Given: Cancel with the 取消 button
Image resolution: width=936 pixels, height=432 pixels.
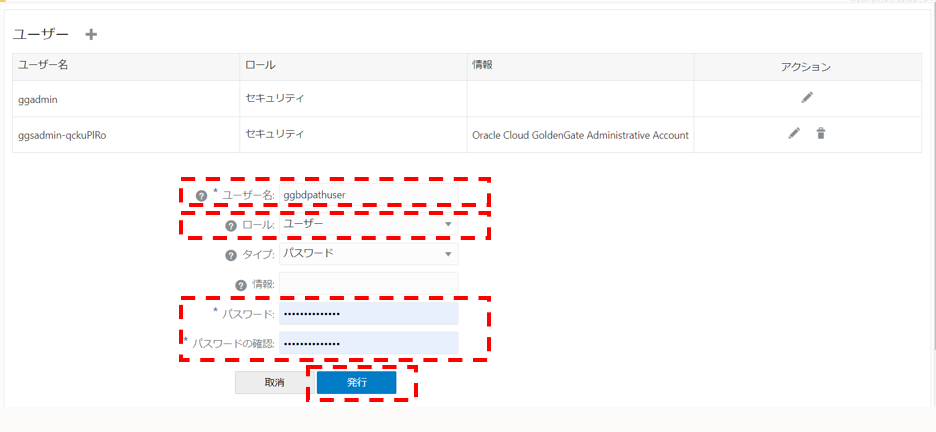Looking at the screenshot, I should [274, 383].
